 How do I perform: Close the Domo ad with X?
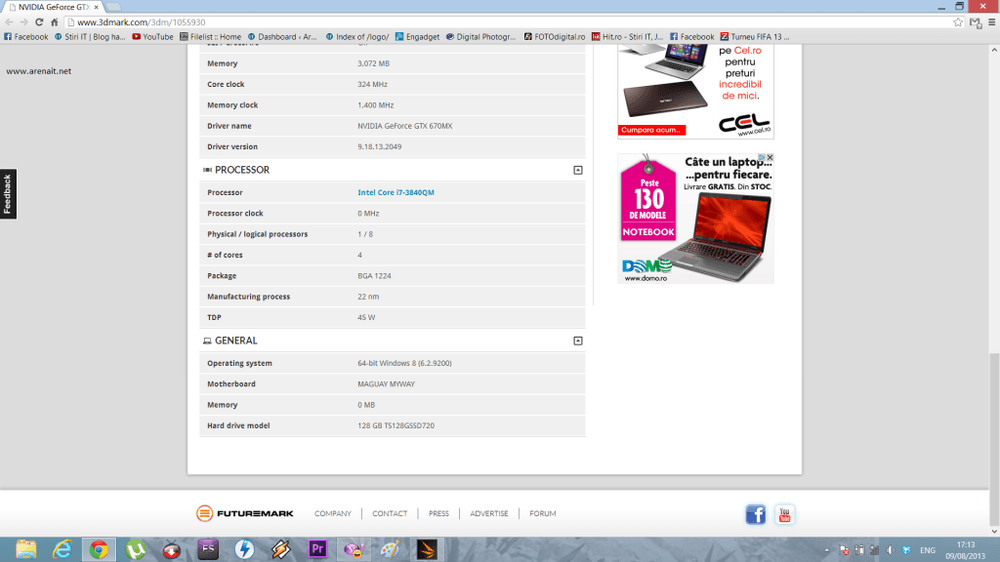[x=770, y=158]
